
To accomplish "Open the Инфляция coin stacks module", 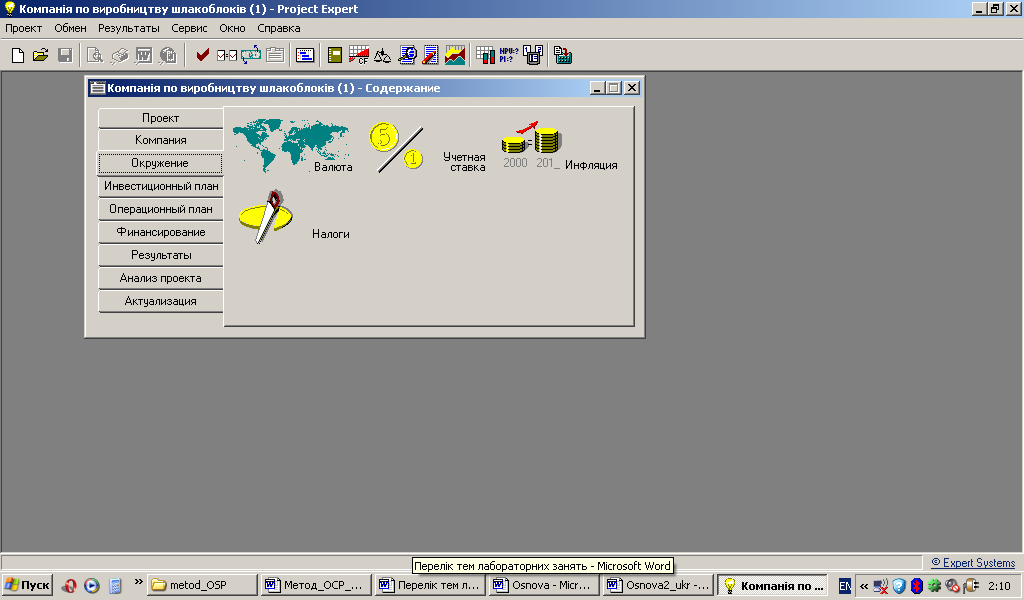I will [x=559, y=146].
